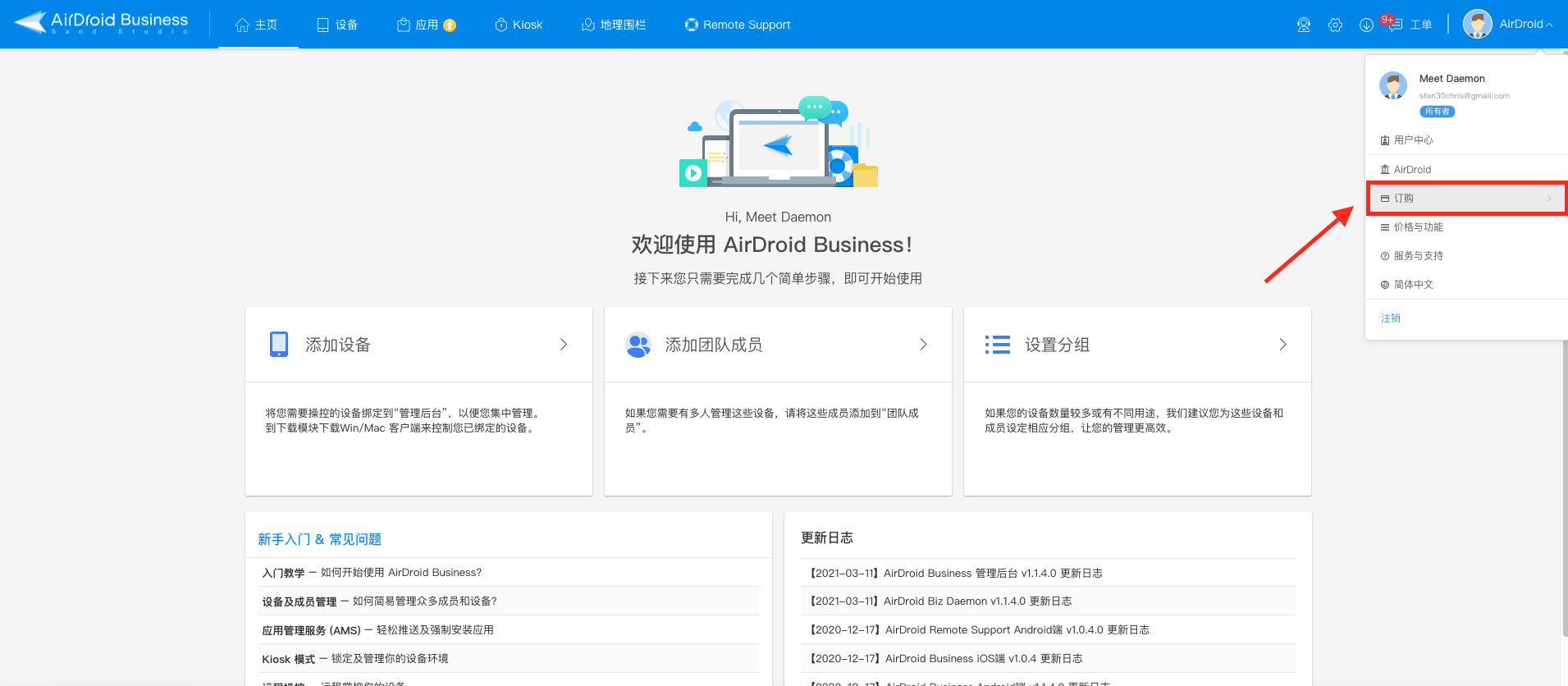Click the question icon beside 服务与支持
1568x686 pixels.
[x=1385, y=256]
